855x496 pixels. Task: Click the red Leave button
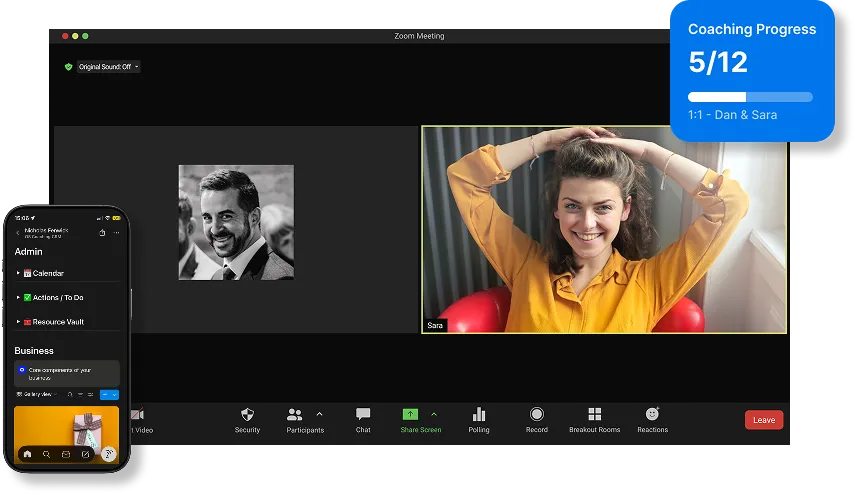764,420
